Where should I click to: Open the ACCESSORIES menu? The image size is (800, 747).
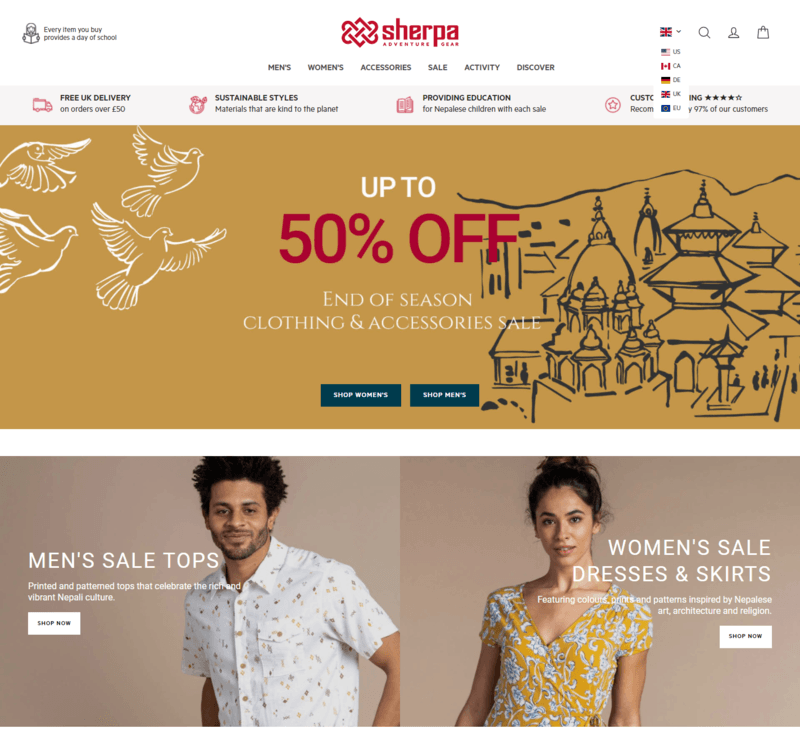[386, 67]
